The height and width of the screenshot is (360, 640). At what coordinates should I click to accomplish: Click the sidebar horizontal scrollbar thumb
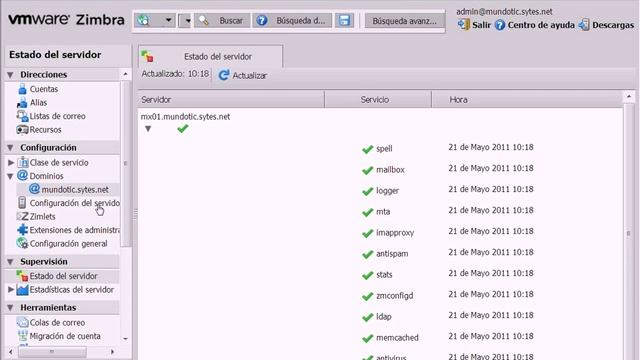click(52, 352)
